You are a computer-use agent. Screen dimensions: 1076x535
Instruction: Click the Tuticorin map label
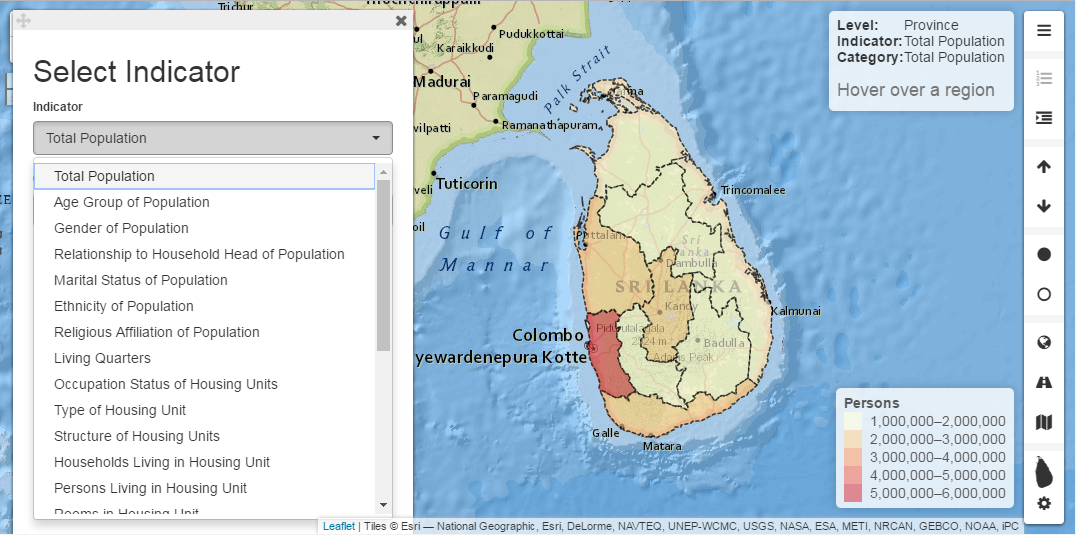coord(467,184)
